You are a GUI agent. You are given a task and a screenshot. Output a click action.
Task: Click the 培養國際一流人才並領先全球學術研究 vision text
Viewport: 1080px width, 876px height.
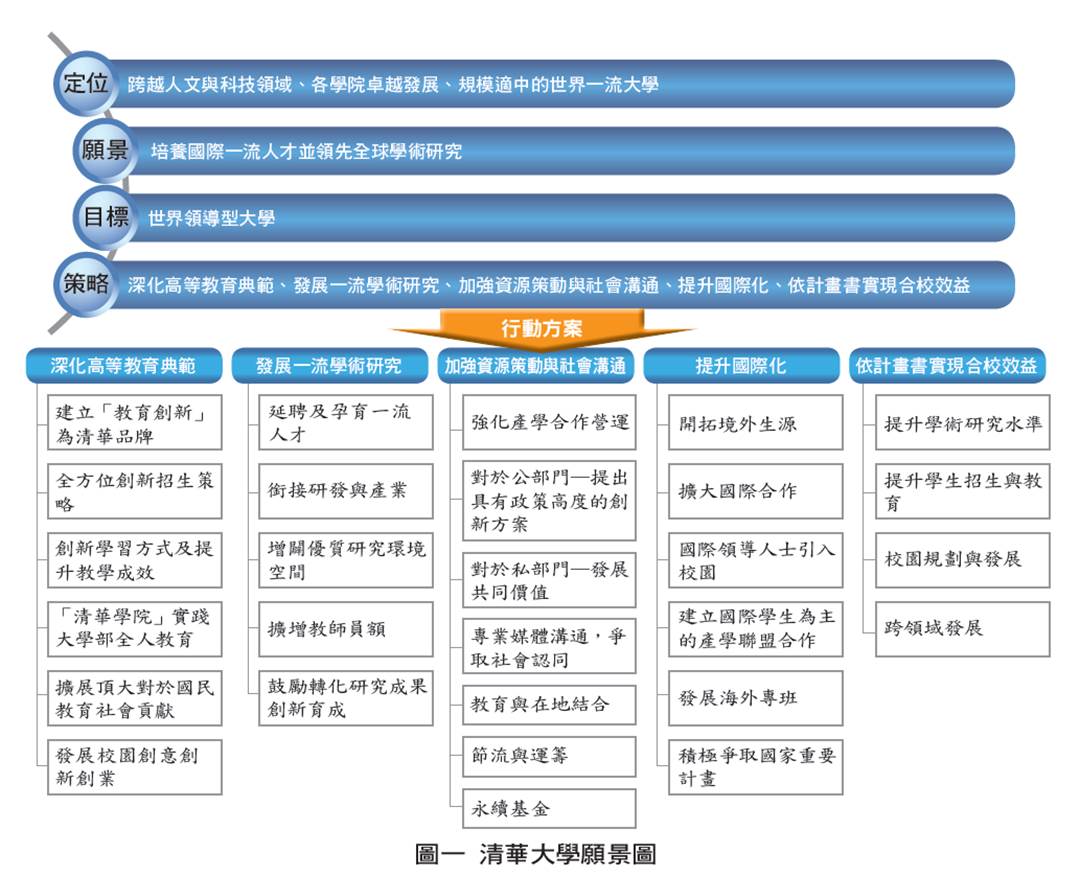coord(307,152)
